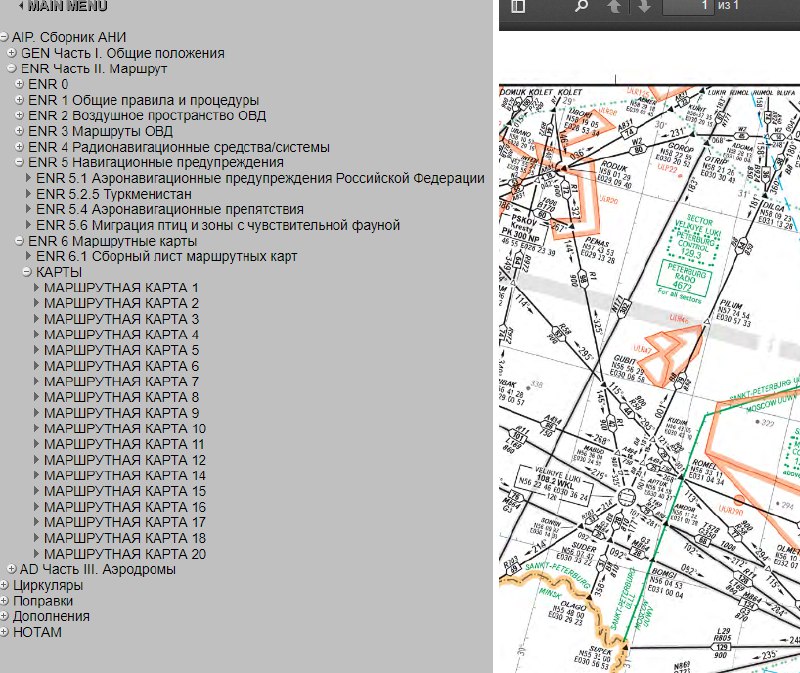Collapse the AIP. Сборник АНИ node
800x673 pixels.
(5, 37)
